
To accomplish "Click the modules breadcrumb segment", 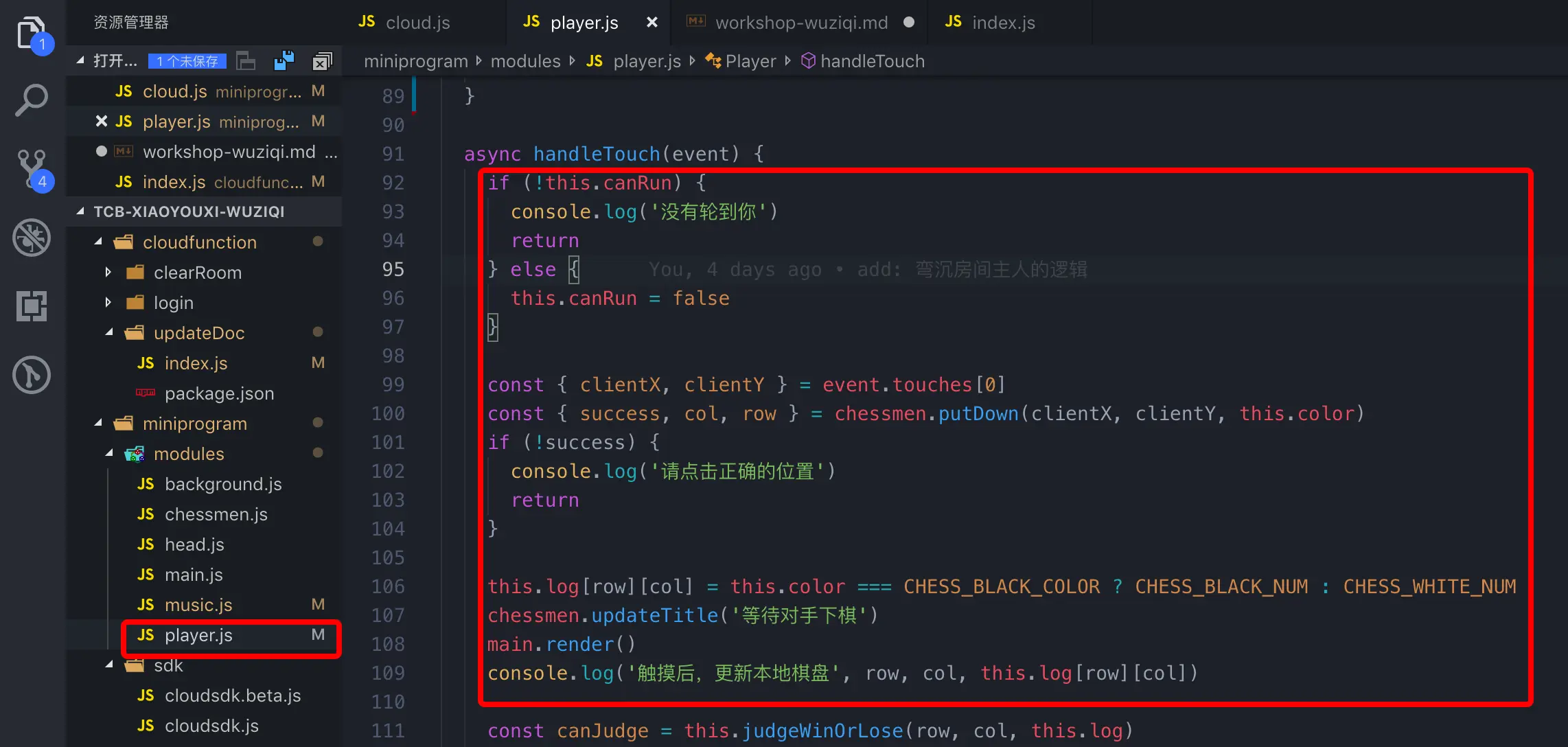I will (x=525, y=61).
